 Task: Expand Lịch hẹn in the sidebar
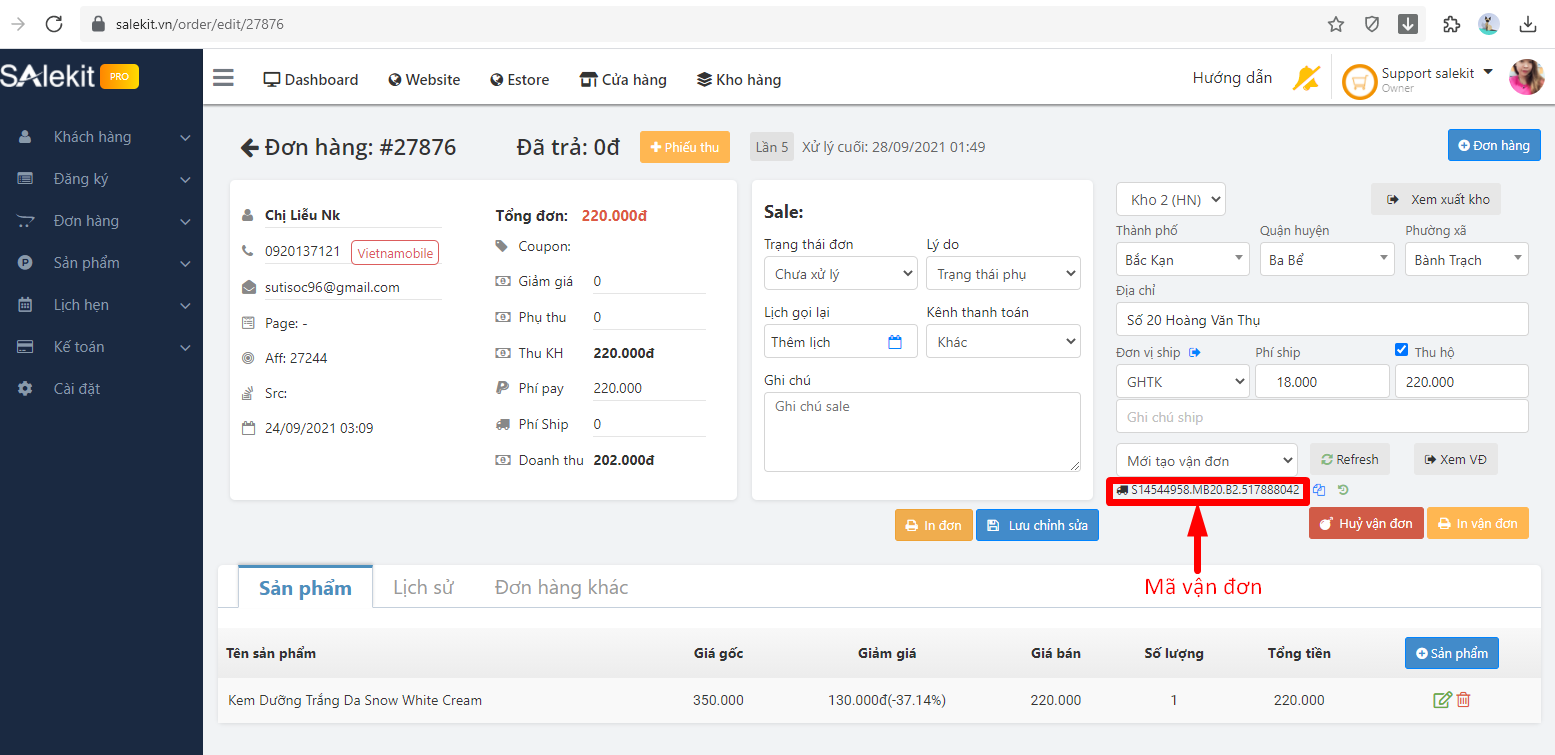[x=102, y=305]
